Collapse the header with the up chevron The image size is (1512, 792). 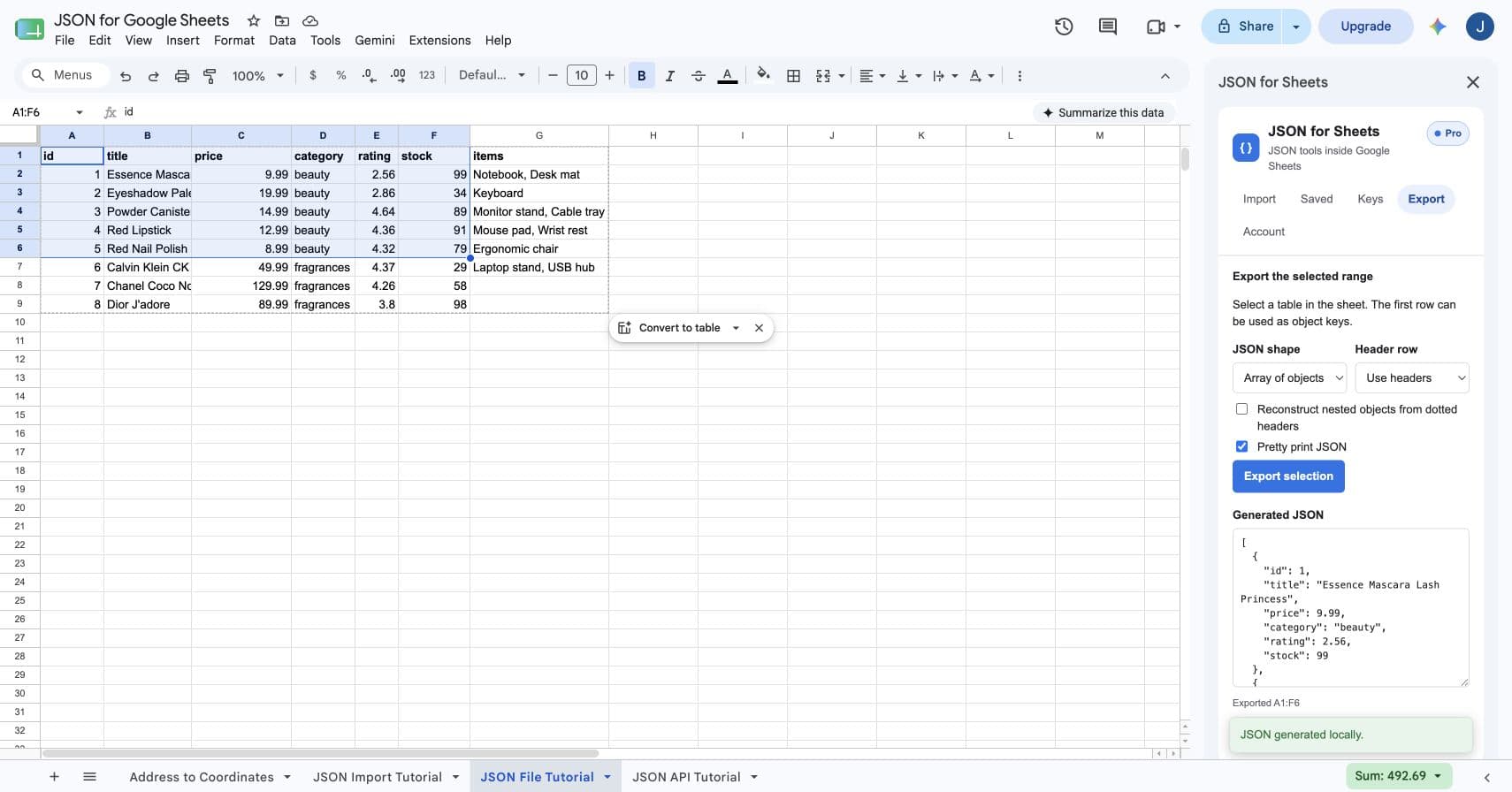1165,76
